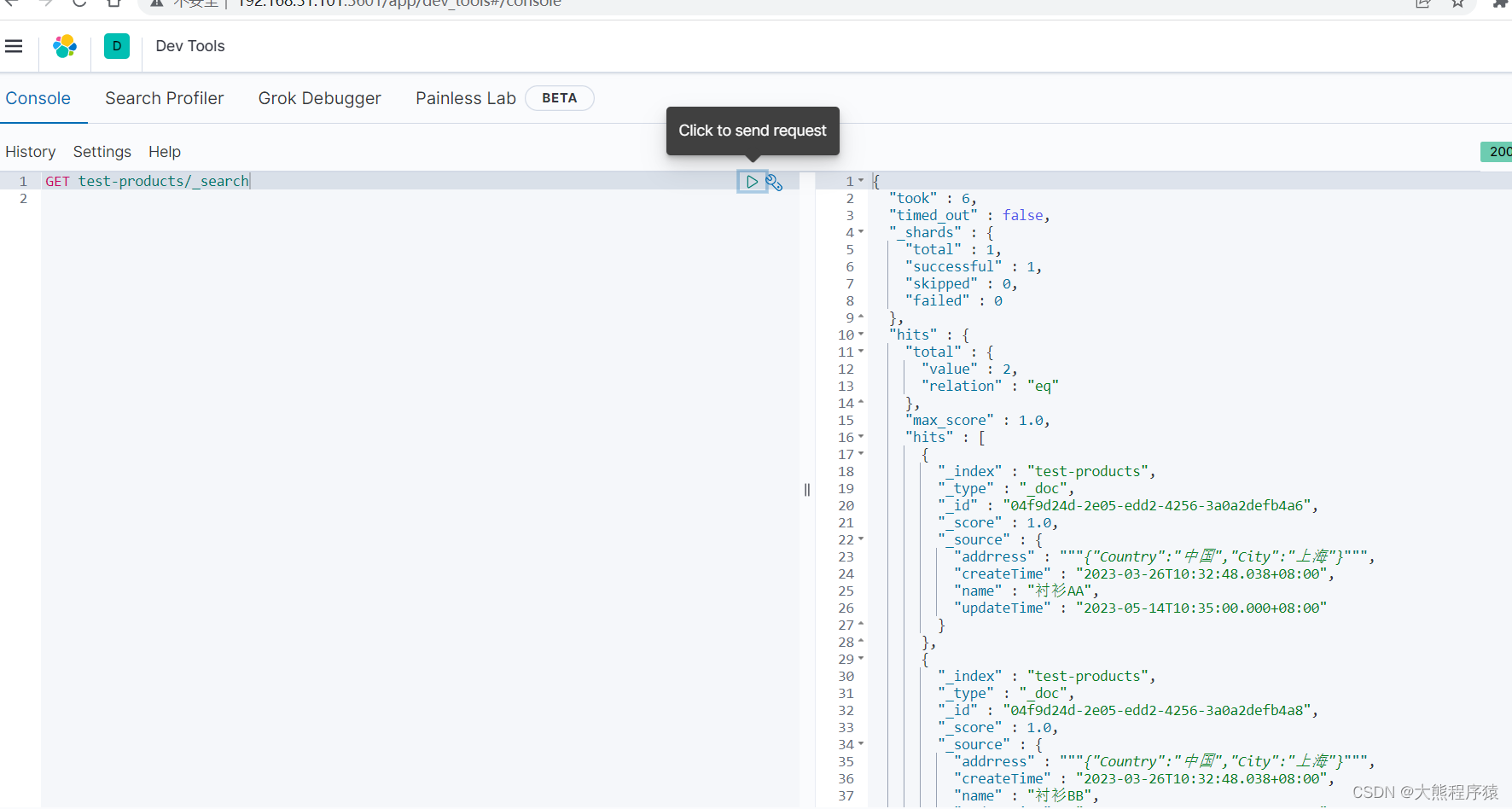This screenshot has height=809, width=1512.
Task: Open the Grok Debugger tab
Action: point(320,98)
